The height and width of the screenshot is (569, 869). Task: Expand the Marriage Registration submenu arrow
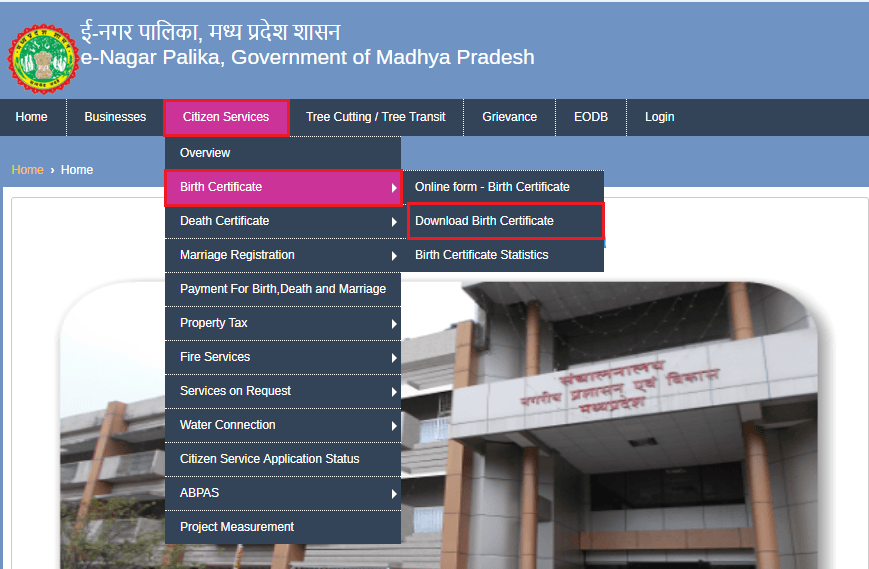point(394,256)
